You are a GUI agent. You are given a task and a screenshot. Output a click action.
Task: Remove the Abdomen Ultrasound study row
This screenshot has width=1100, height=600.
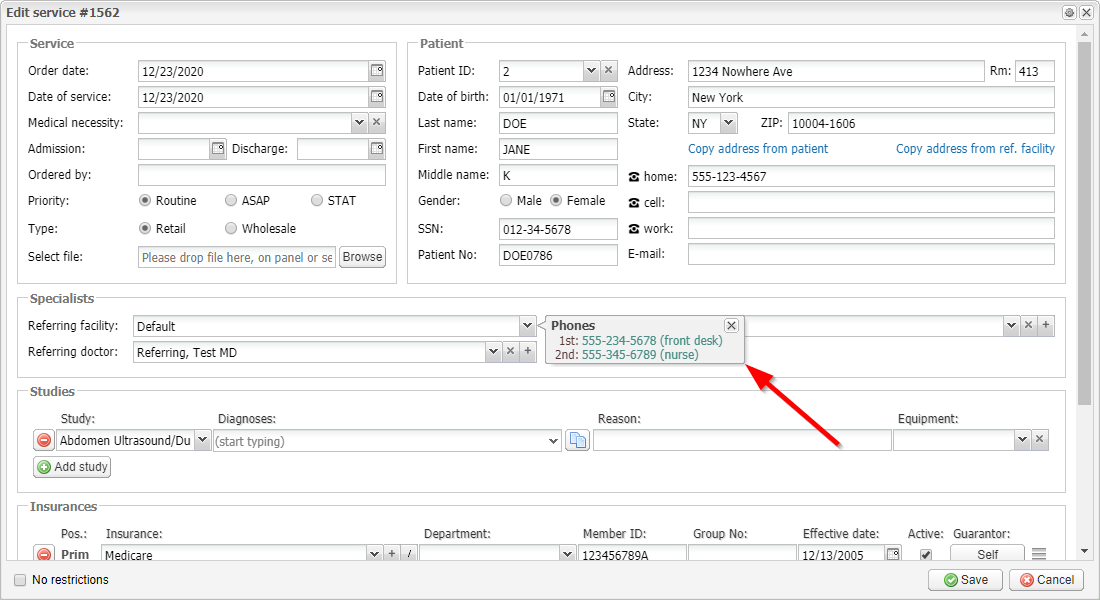[x=43, y=440]
